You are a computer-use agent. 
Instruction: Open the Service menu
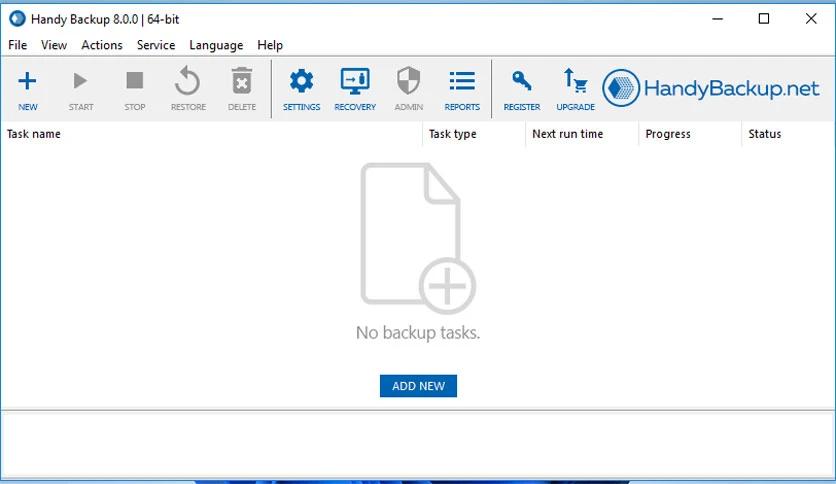coord(156,45)
